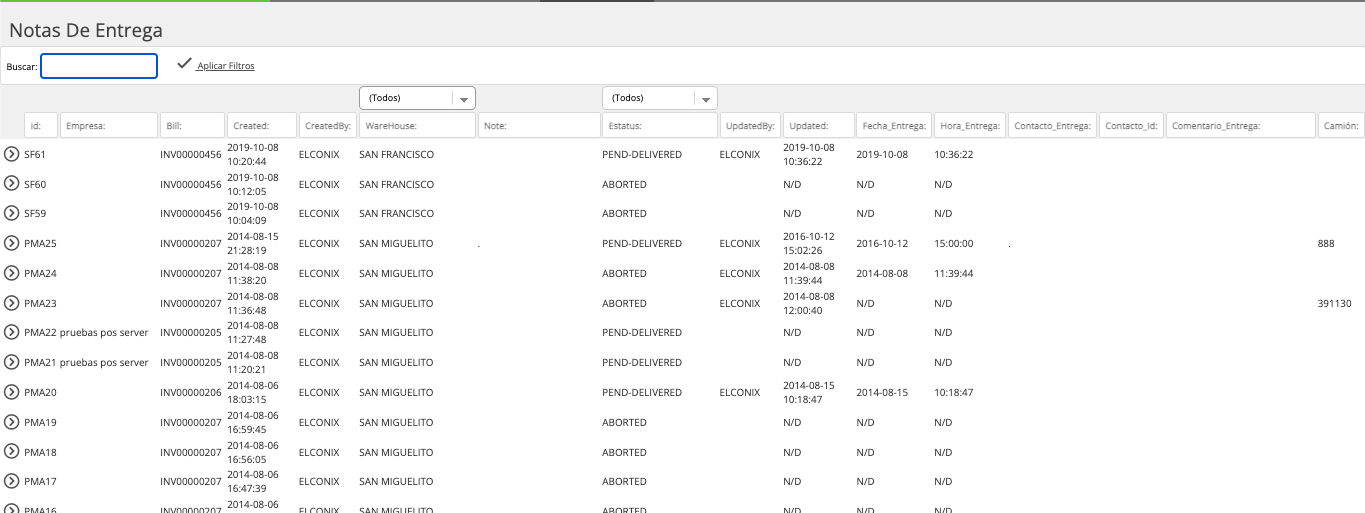Click the Fecha_Entrega filter field
Viewport: 1365px width, 513px height.
point(894,125)
